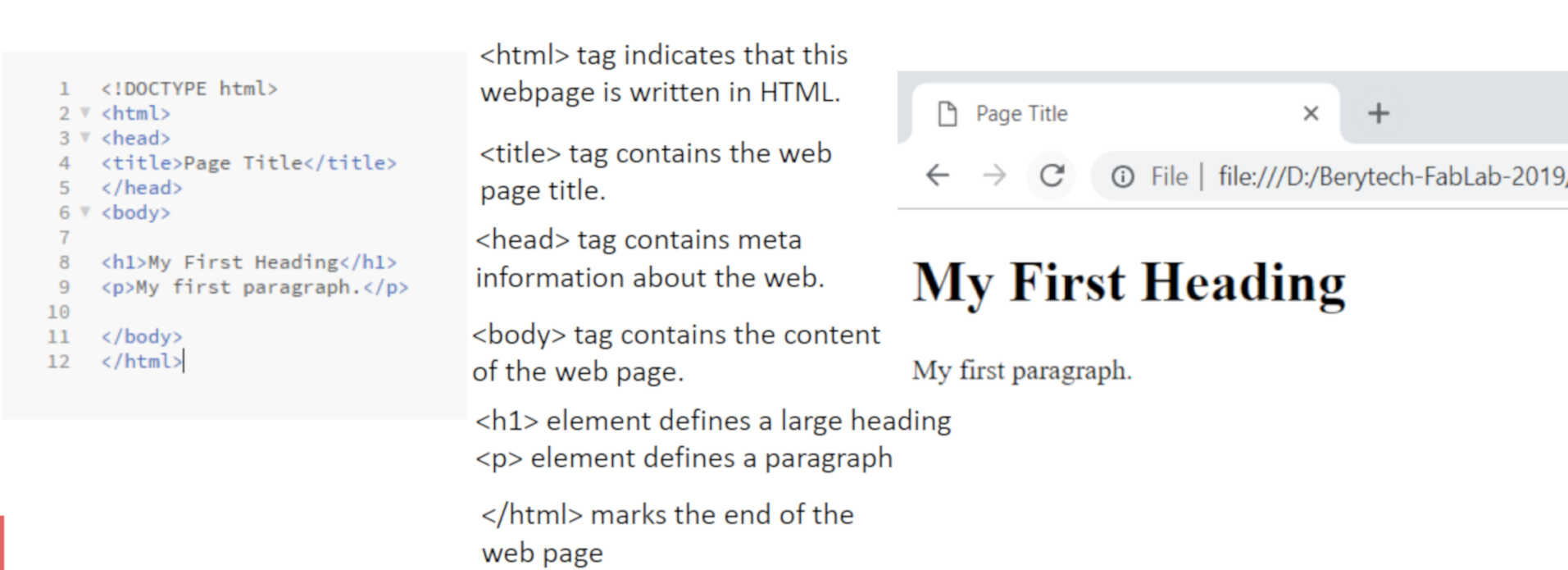The image size is (1568, 570).
Task: Place the cursor on the title tag code line
Action: click(x=248, y=163)
